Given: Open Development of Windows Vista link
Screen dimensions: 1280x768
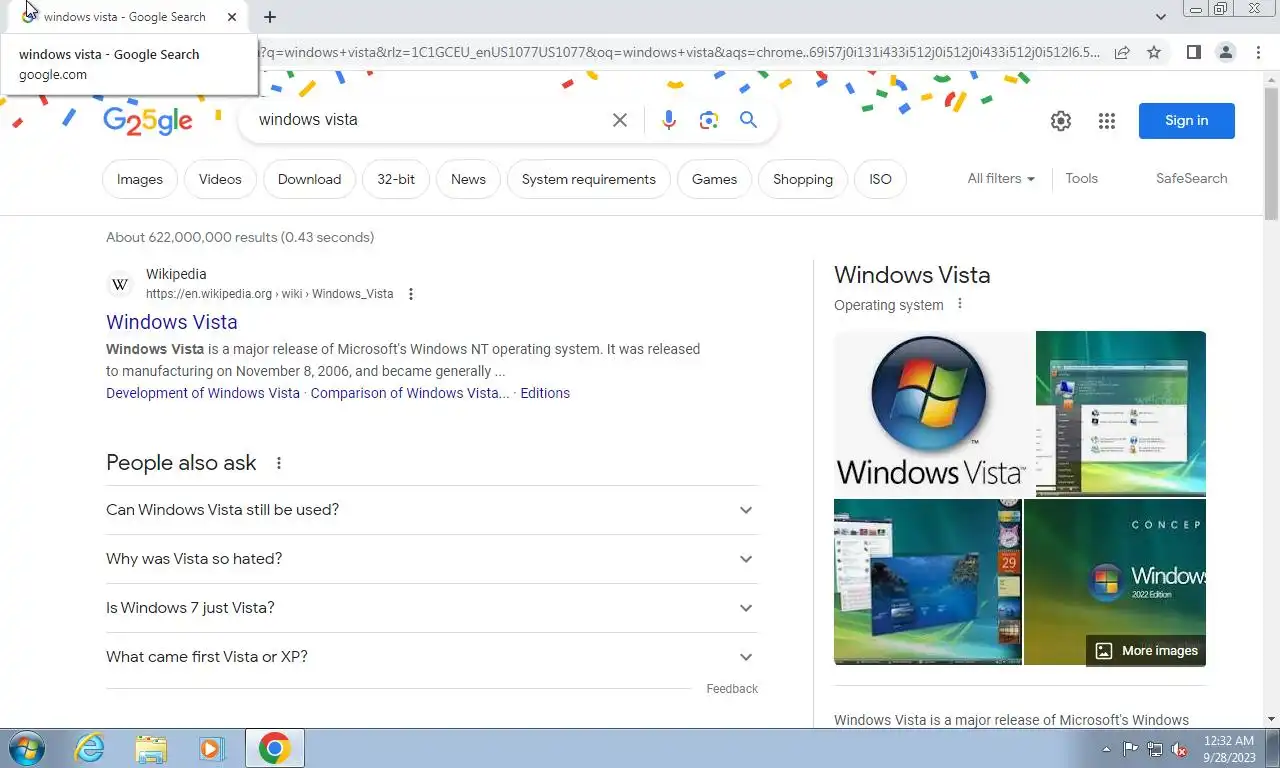Looking at the screenshot, I should click(x=203, y=393).
